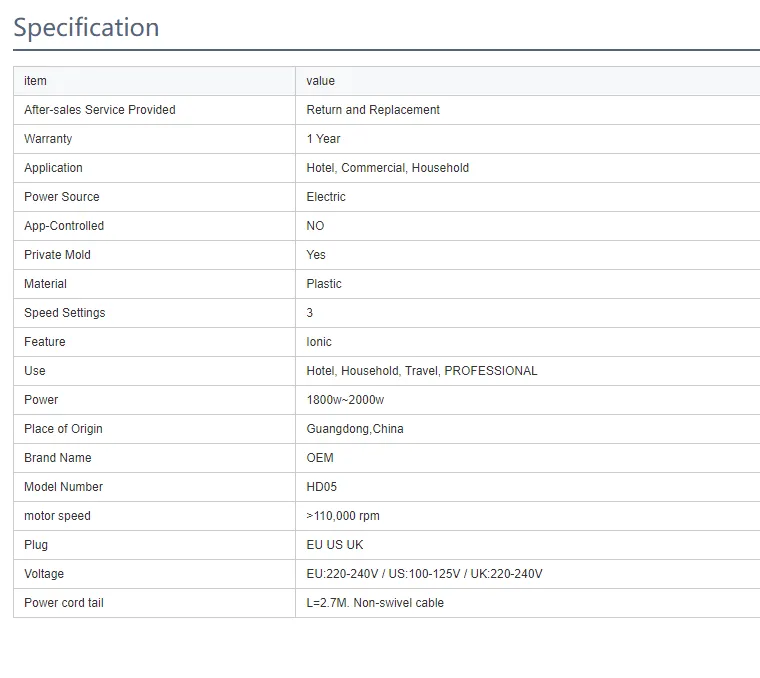Screen dimensions: 760x678
Task: Select the 'item' column header
Action: 35,80
